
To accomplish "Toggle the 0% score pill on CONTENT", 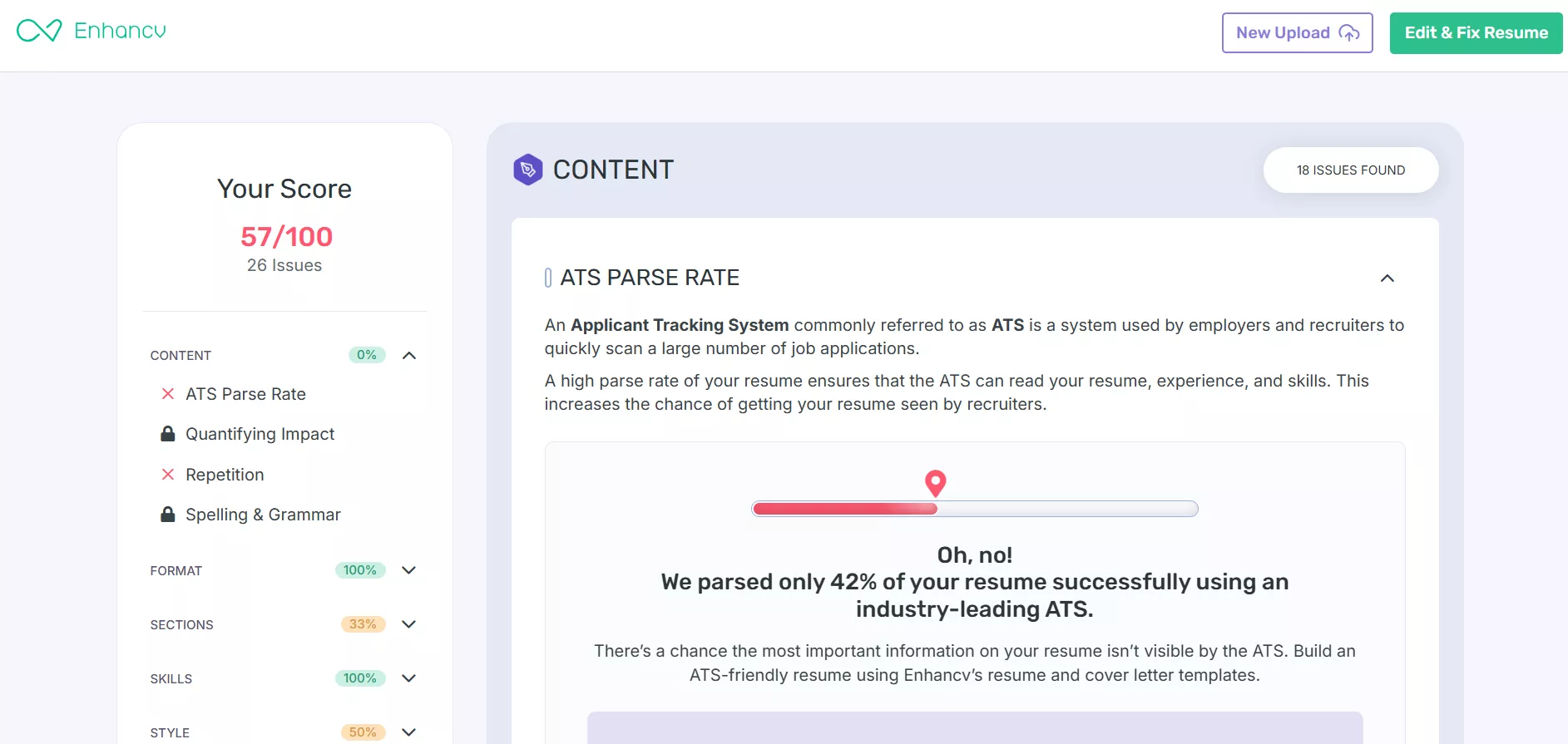I will pos(366,355).
